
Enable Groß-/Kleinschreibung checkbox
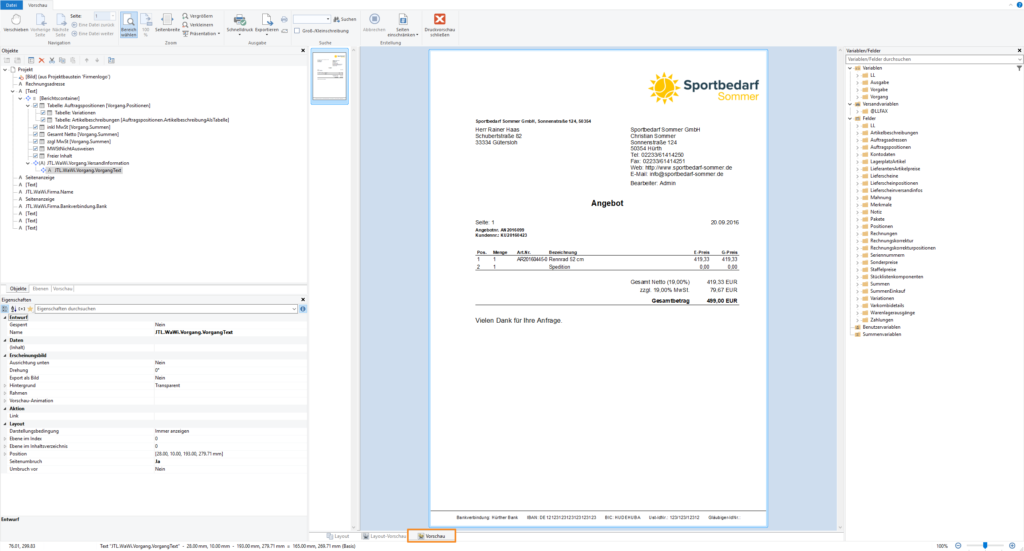297,31
